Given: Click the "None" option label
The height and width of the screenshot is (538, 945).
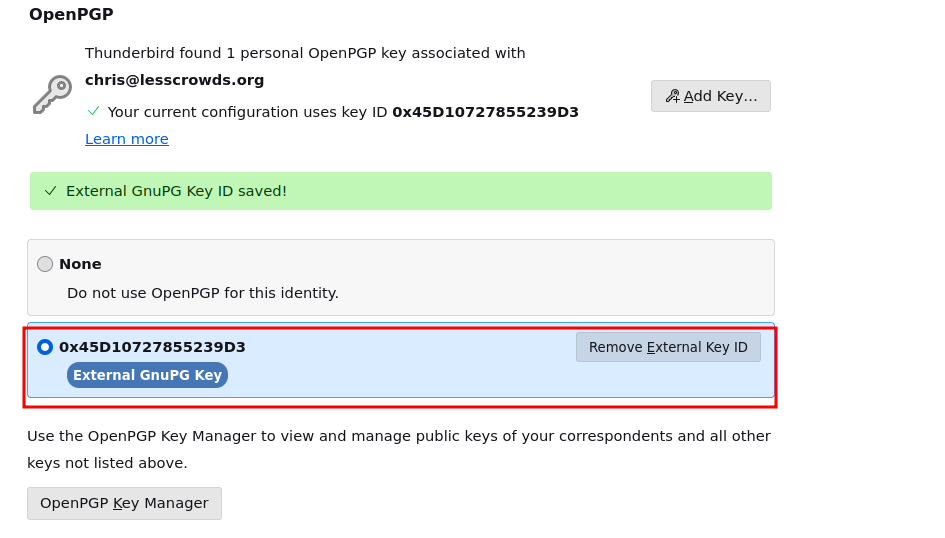Looking at the screenshot, I should pos(80,264).
